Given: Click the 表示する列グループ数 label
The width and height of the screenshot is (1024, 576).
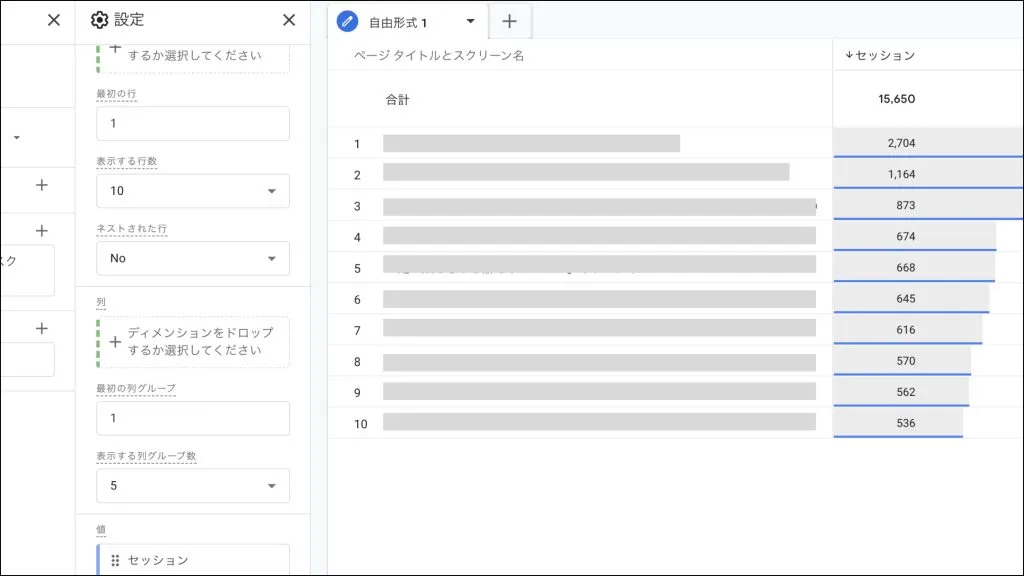Looking at the screenshot, I should [146, 456].
